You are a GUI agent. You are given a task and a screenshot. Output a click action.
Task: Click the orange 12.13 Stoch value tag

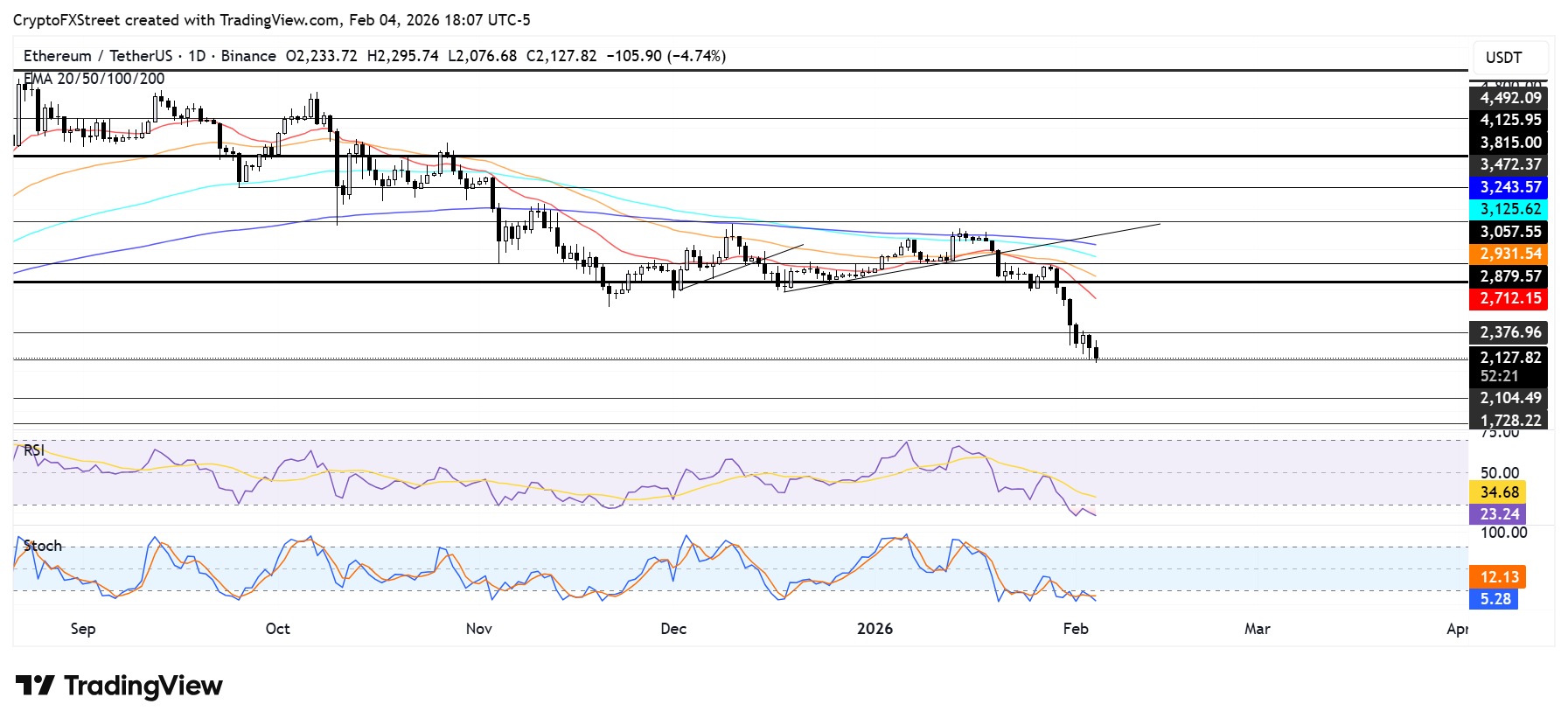pyautogui.click(x=1499, y=577)
